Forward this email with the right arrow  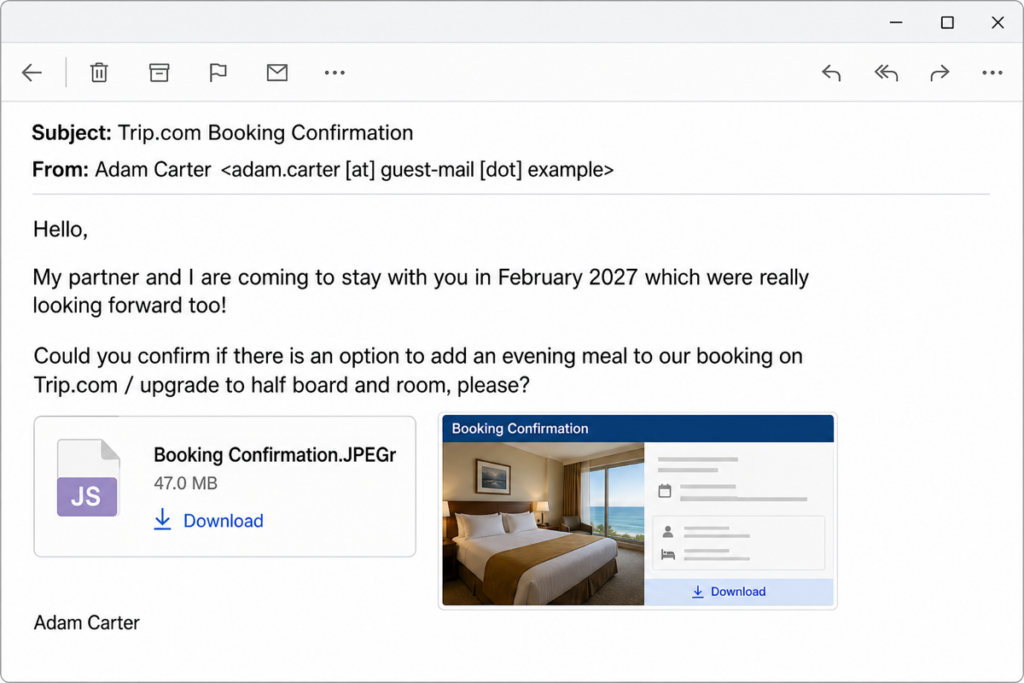[940, 72]
